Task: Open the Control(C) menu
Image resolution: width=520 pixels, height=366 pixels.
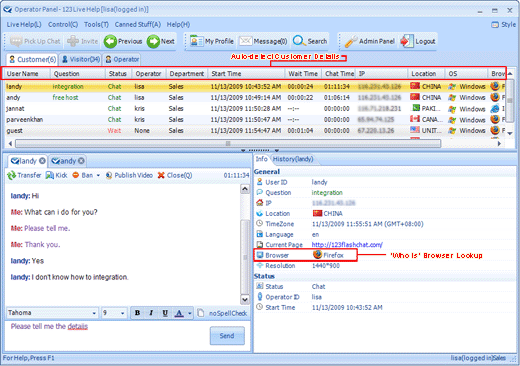Action: pos(63,24)
